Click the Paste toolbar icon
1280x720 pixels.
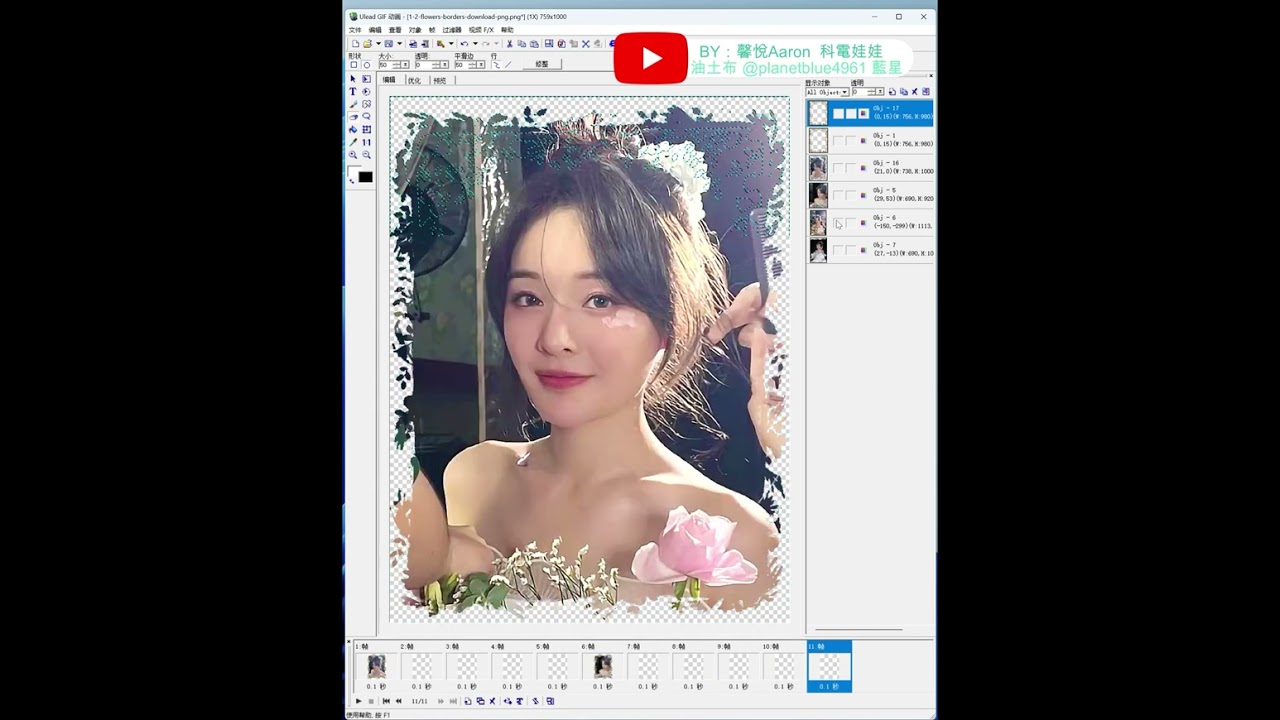(534, 44)
